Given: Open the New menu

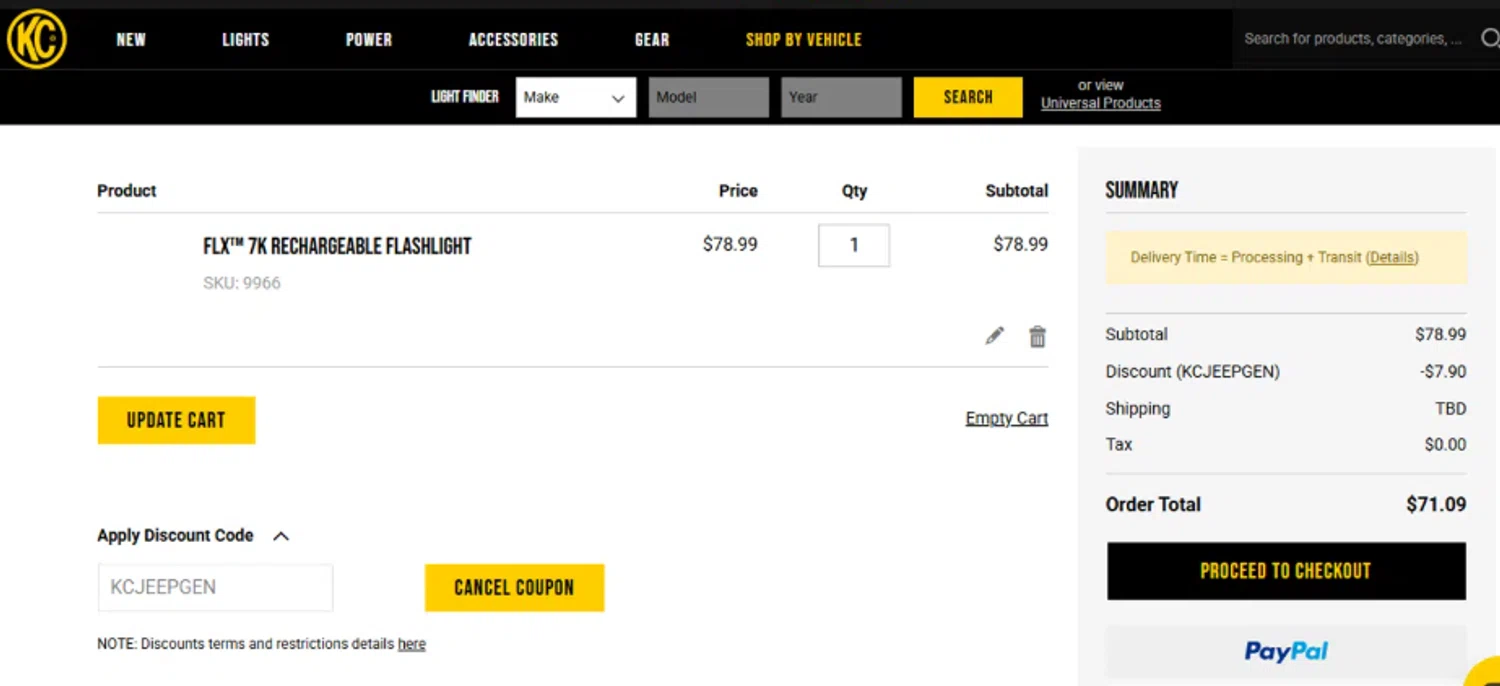Looking at the screenshot, I should click(131, 40).
